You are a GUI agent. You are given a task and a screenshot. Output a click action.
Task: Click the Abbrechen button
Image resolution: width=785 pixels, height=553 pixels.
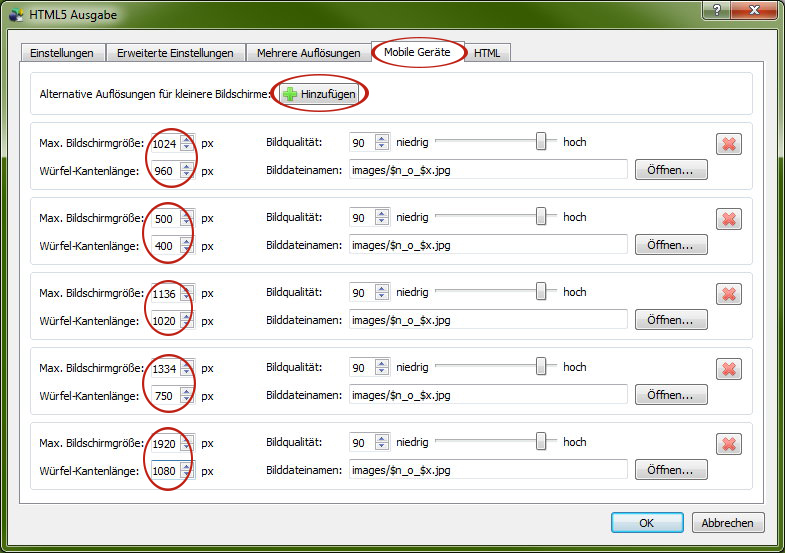728,522
